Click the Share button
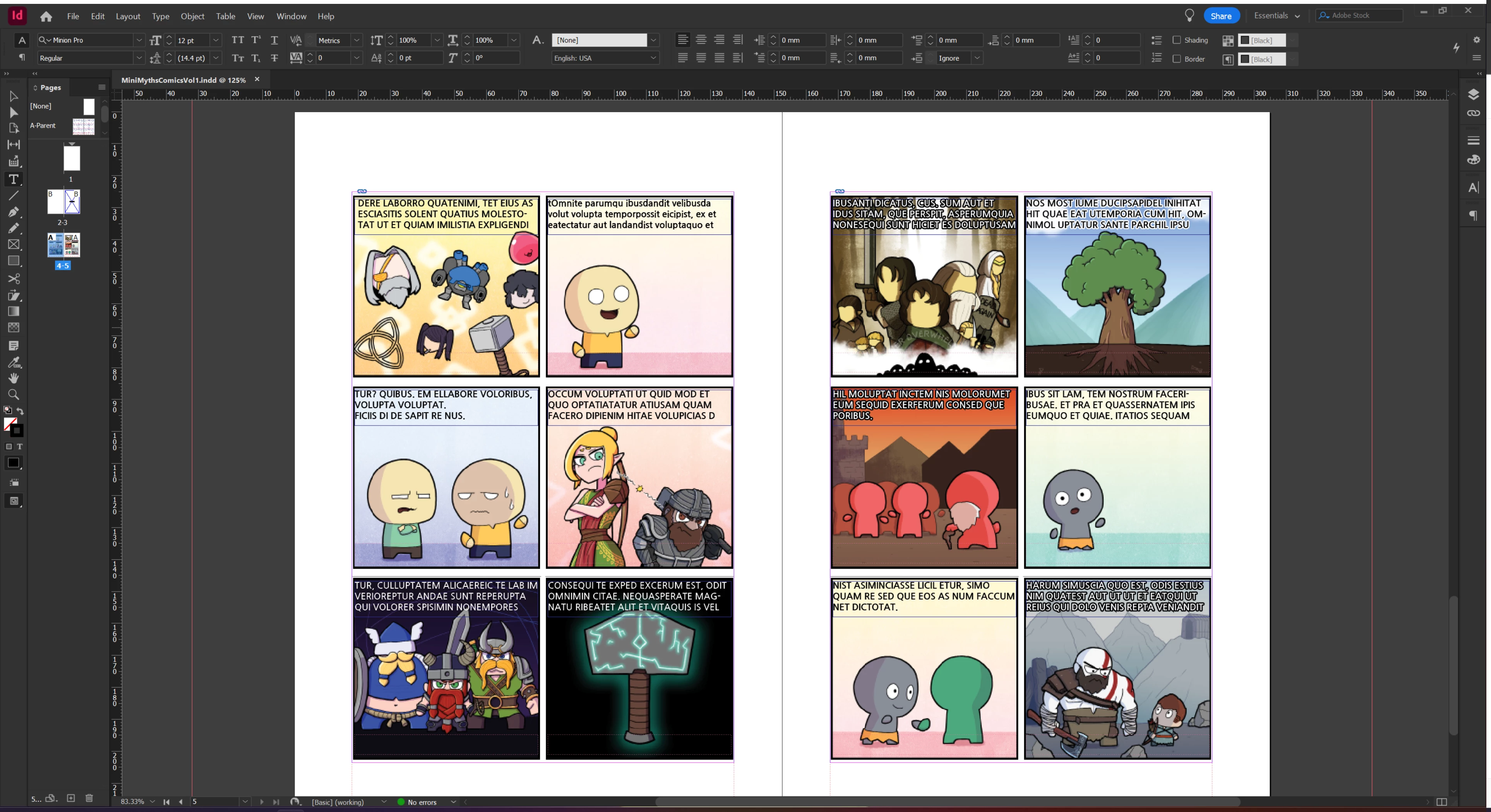Image resolution: width=1491 pixels, height=812 pixels. tap(1221, 15)
